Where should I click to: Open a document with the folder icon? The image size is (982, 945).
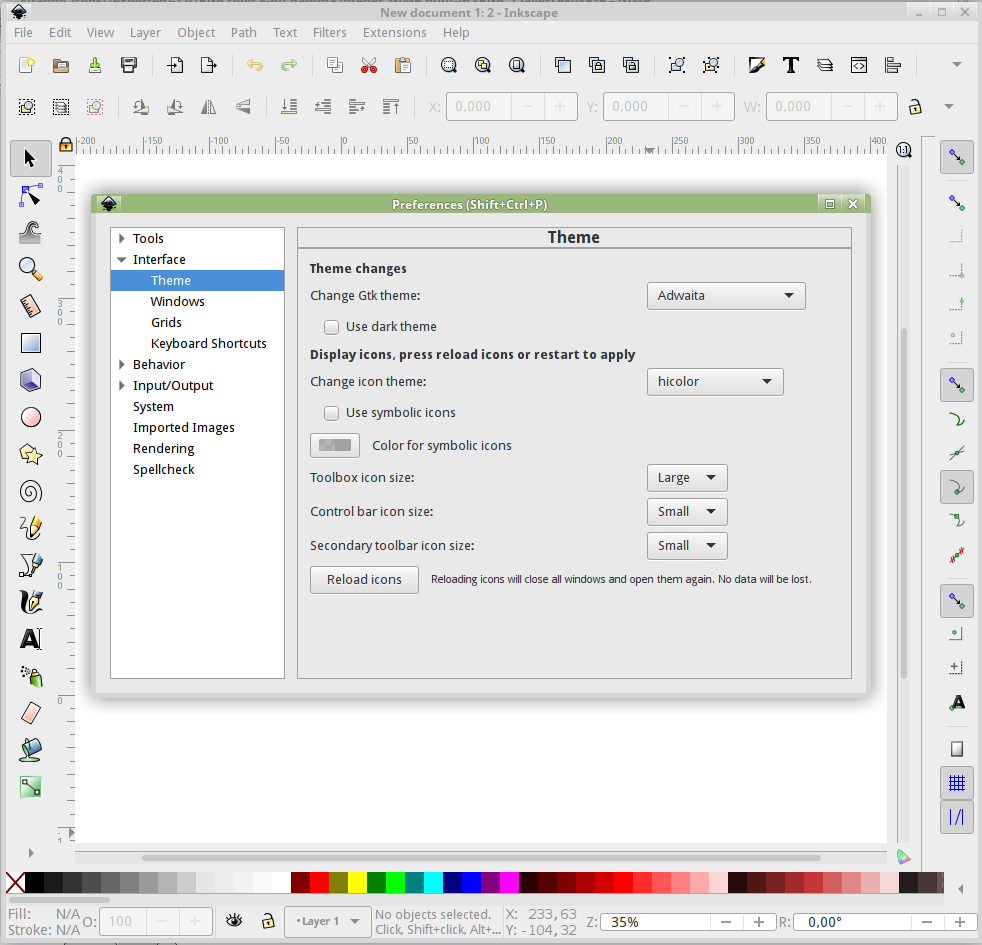click(x=61, y=65)
